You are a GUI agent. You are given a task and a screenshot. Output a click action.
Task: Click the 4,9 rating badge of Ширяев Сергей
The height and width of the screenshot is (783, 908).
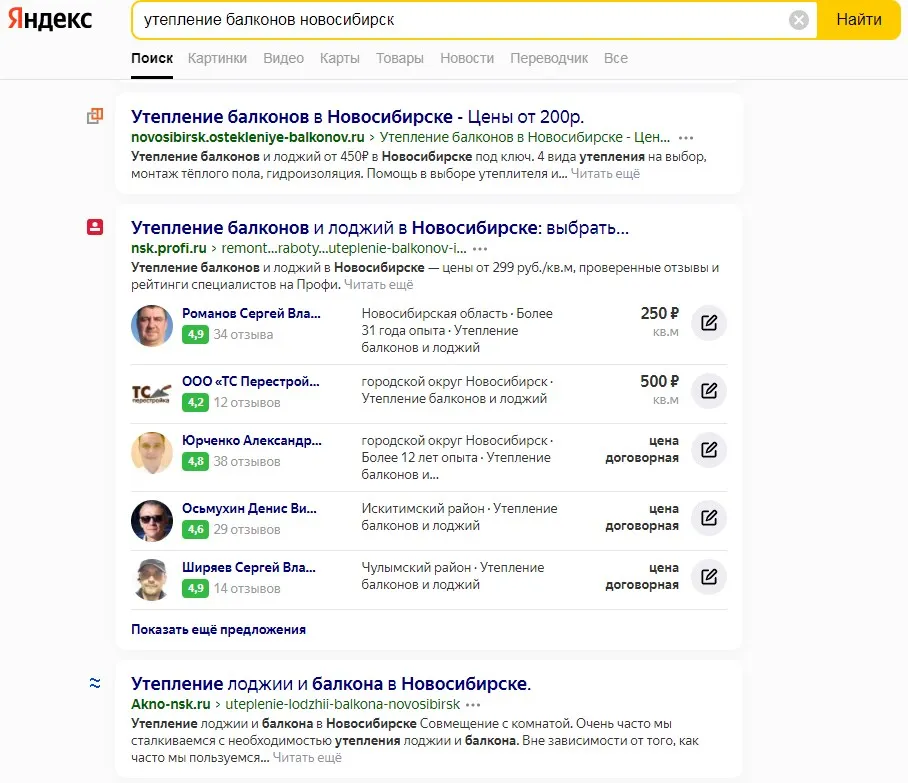coord(195,588)
